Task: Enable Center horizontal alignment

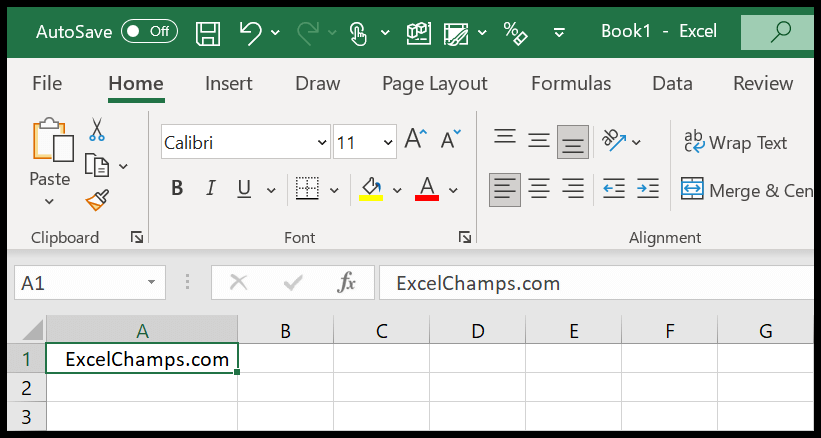Action: pyautogui.click(x=539, y=189)
